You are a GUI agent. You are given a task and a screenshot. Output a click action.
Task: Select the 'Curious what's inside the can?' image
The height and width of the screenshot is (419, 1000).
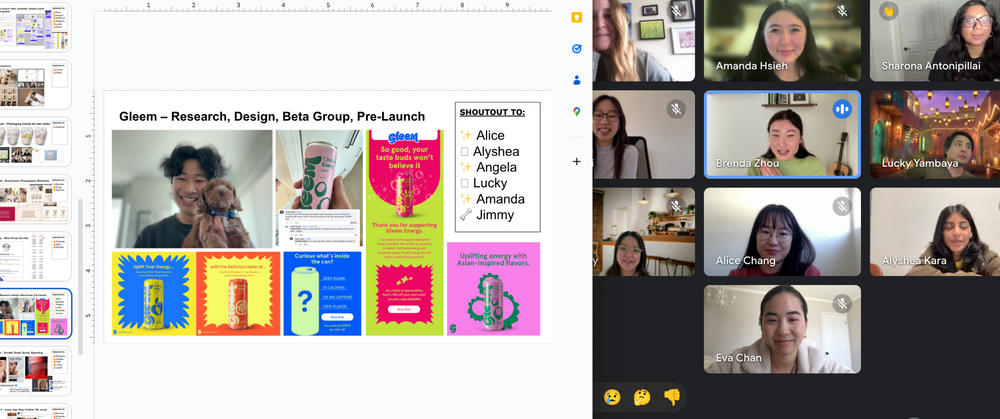(x=322, y=293)
